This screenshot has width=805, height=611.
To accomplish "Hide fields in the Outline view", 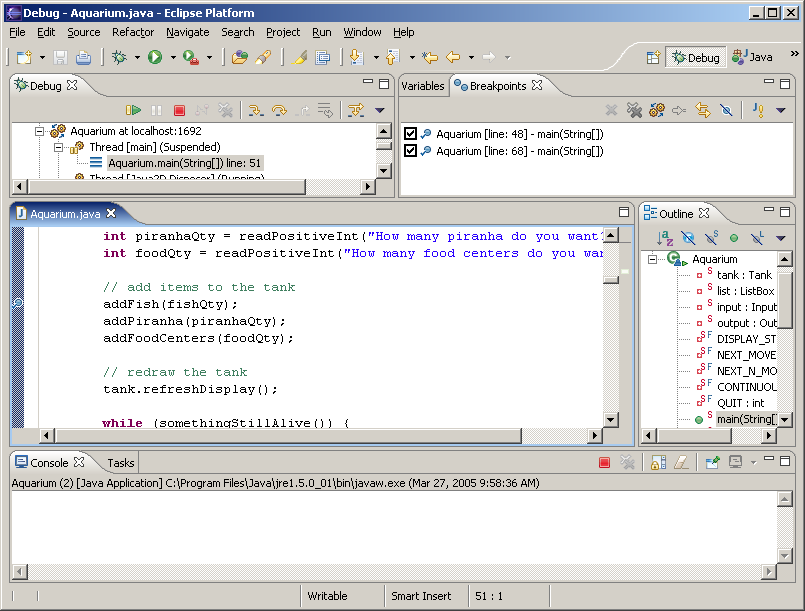I will coord(687,238).
